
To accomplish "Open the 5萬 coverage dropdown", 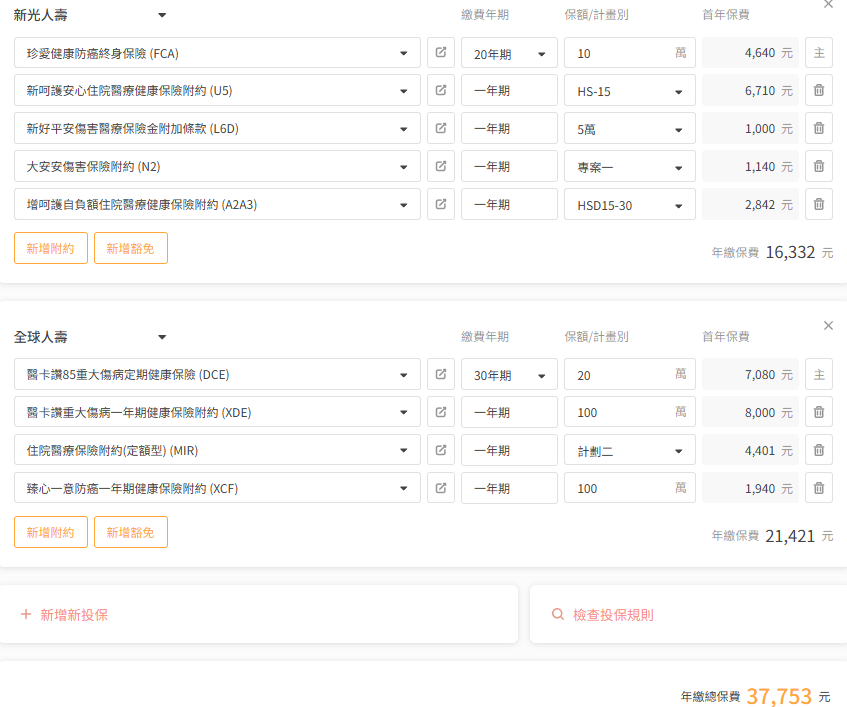I will pyautogui.click(x=630, y=129).
